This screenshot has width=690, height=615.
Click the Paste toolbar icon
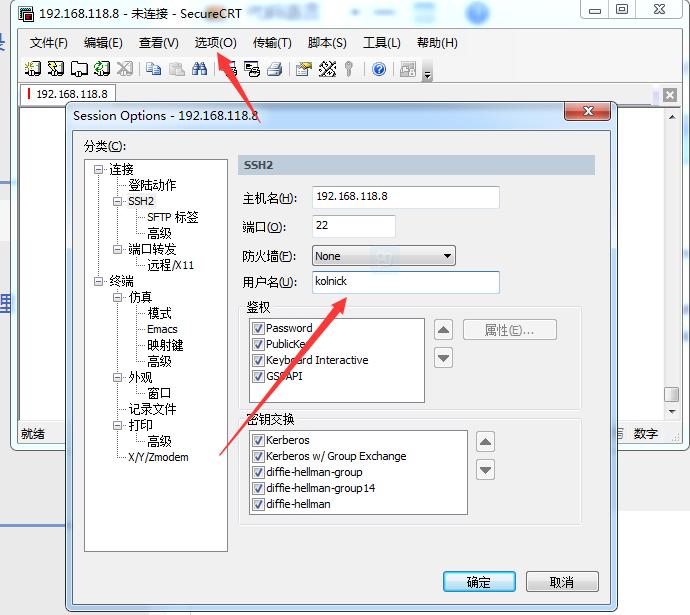(176, 69)
